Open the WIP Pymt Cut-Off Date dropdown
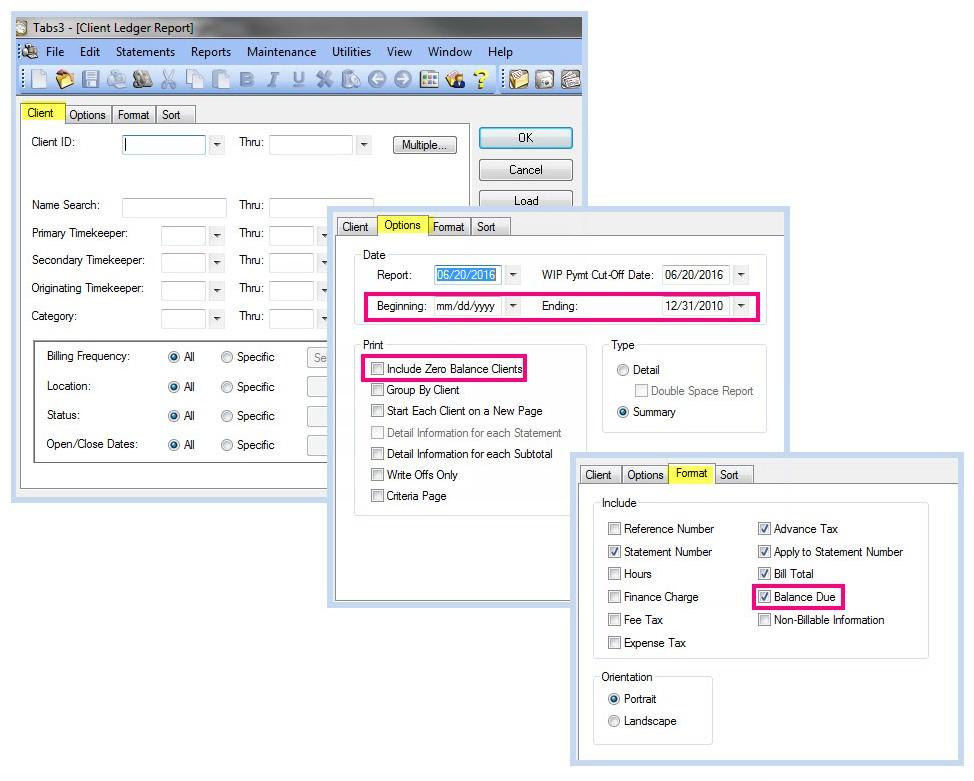974x781 pixels. pos(741,275)
